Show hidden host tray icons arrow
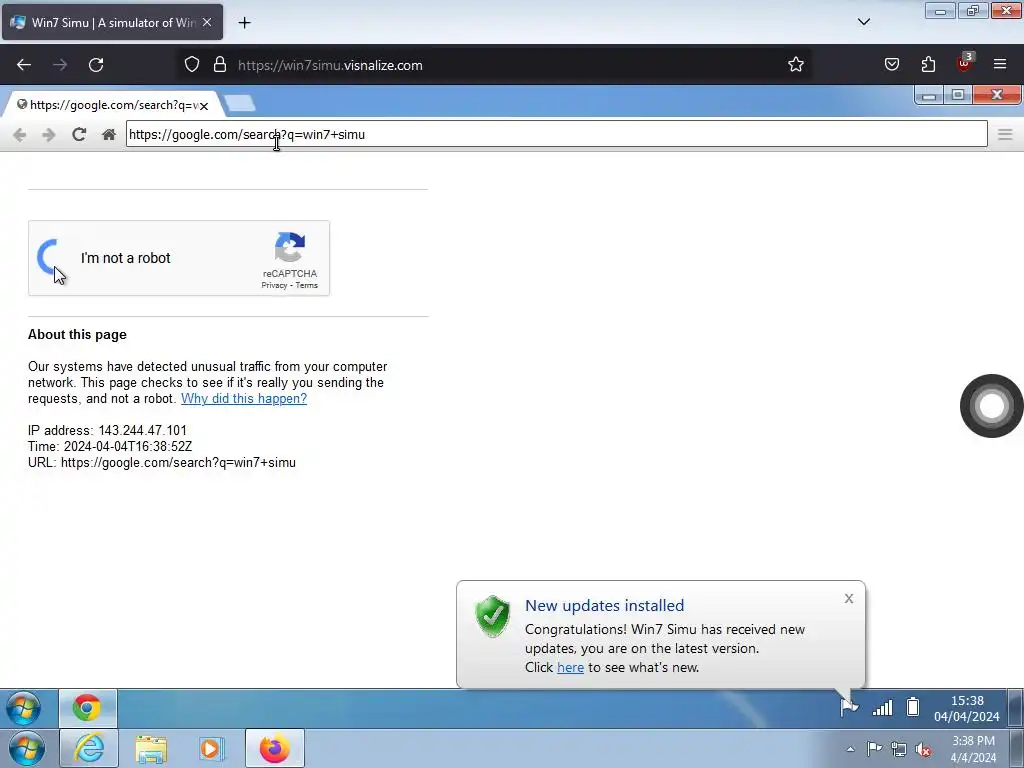 [x=850, y=749]
